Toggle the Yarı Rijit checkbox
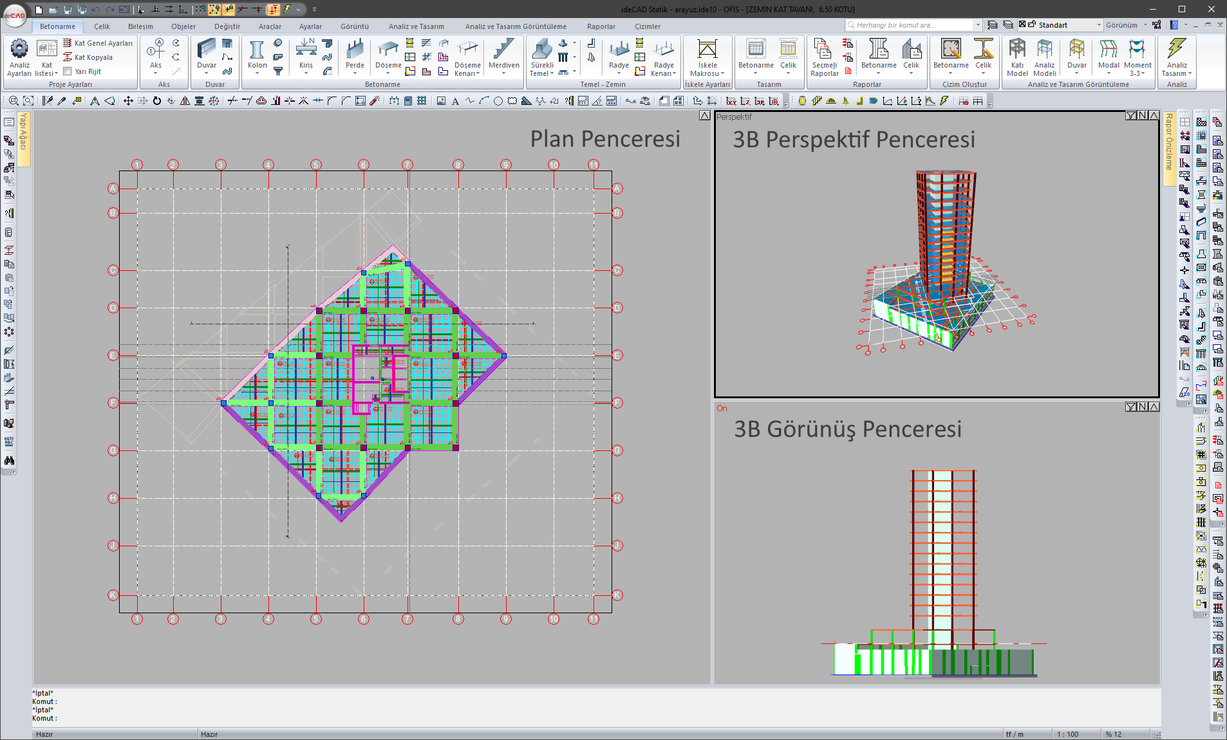 (x=67, y=71)
